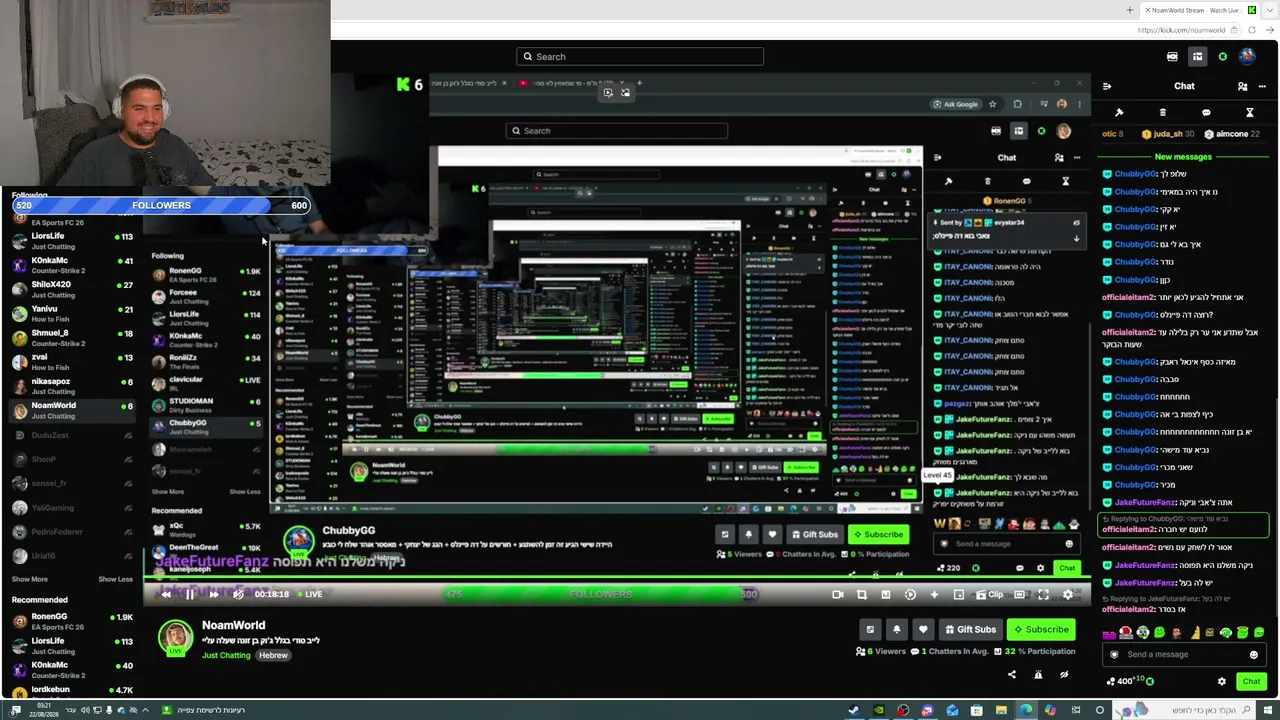Image resolution: width=1280 pixels, height=720 pixels.
Task: Select juda_sh in the chat leaderboard
Action: click(x=1166, y=134)
